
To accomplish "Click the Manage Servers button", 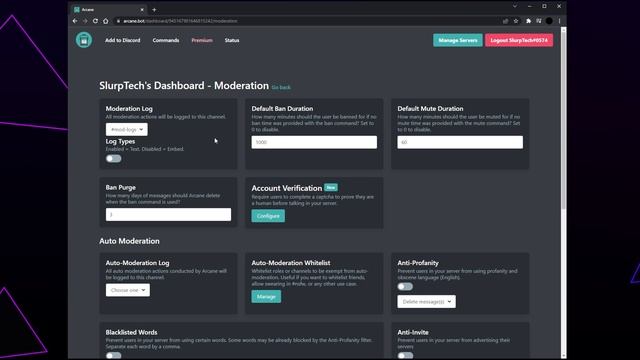I will (458, 40).
